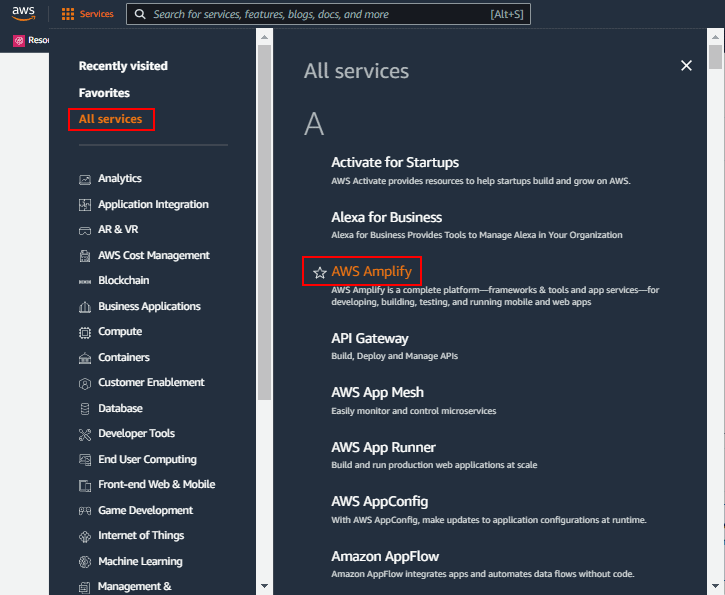
Task: Click the Containers category icon
Action: (x=85, y=358)
